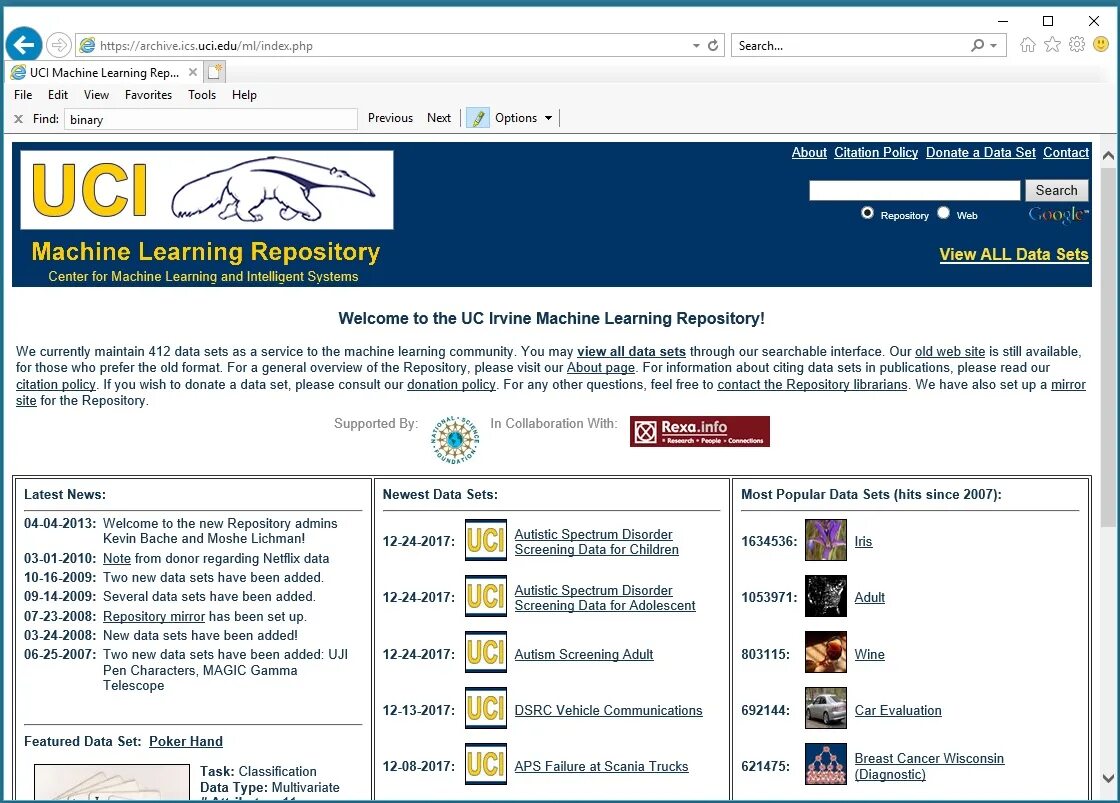
Task: Open the Help menu
Action: click(244, 94)
